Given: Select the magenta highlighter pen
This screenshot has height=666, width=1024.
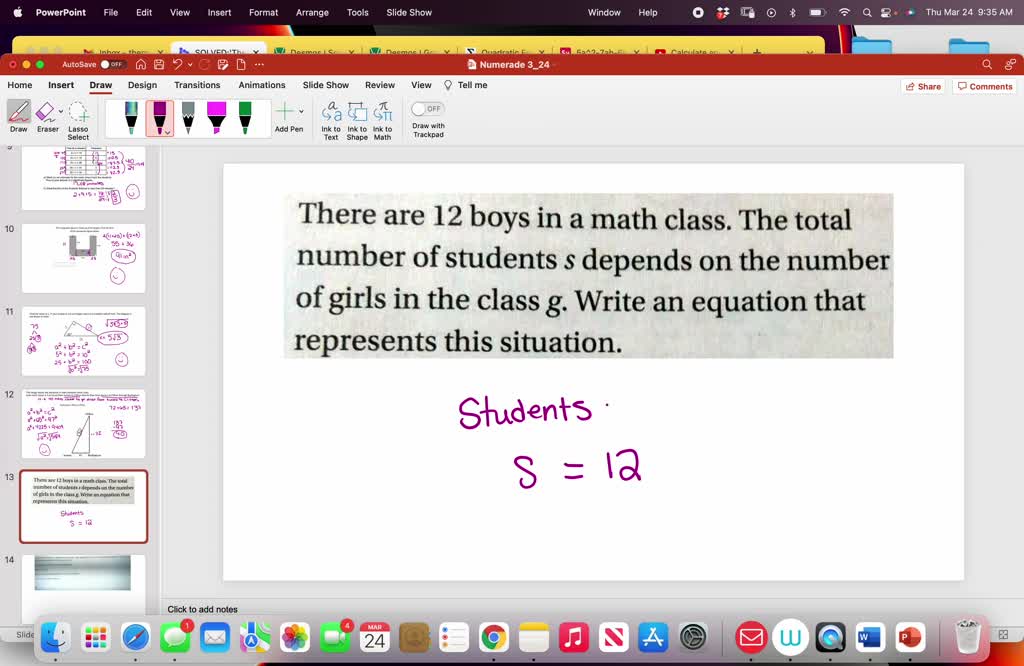Looking at the screenshot, I should pyautogui.click(x=215, y=116).
